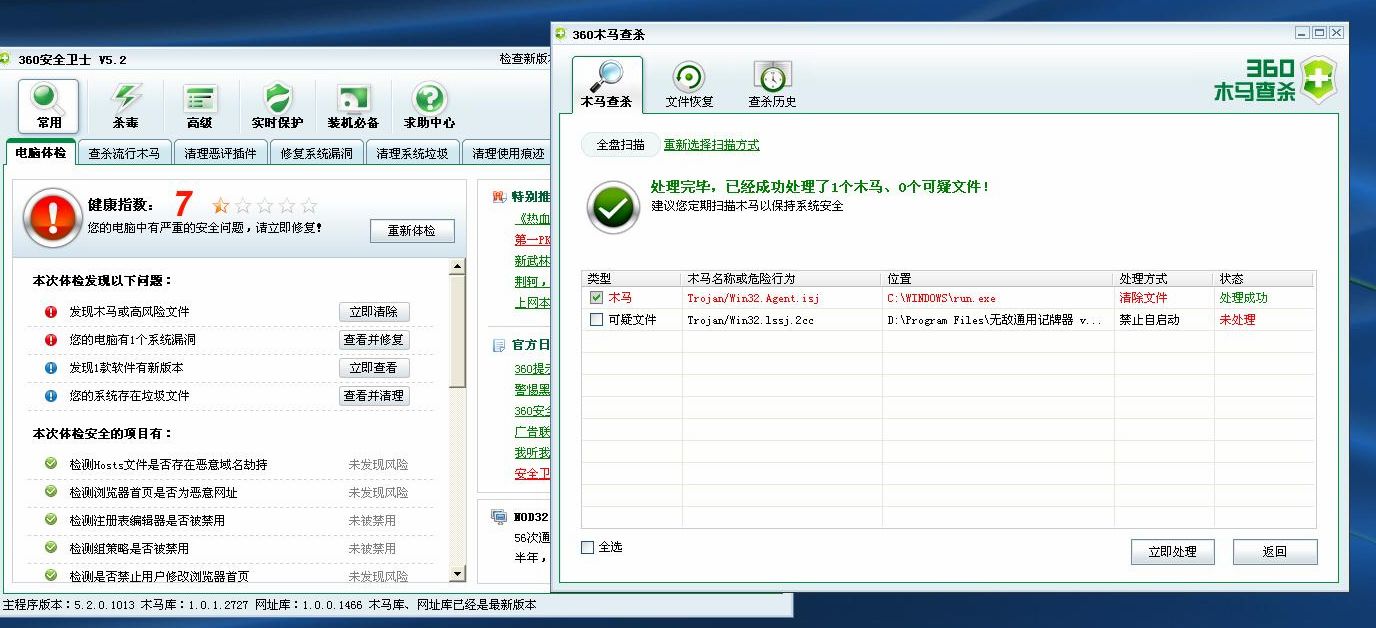Click the first orange health star
This screenshot has height=628, width=1376.
pyautogui.click(x=221, y=205)
